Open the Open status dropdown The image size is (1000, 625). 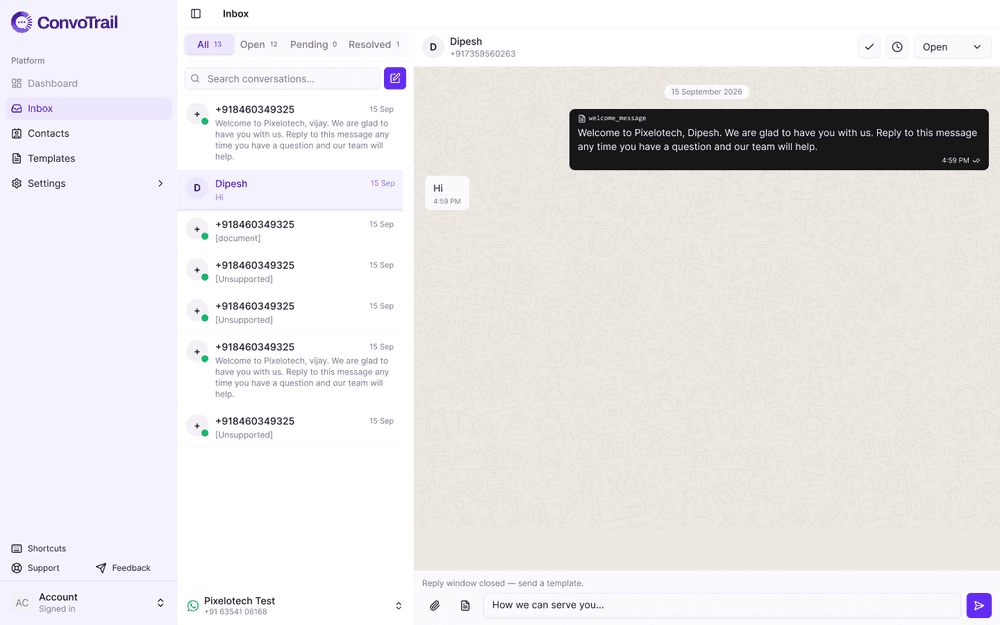pyautogui.click(x=952, y=47)
